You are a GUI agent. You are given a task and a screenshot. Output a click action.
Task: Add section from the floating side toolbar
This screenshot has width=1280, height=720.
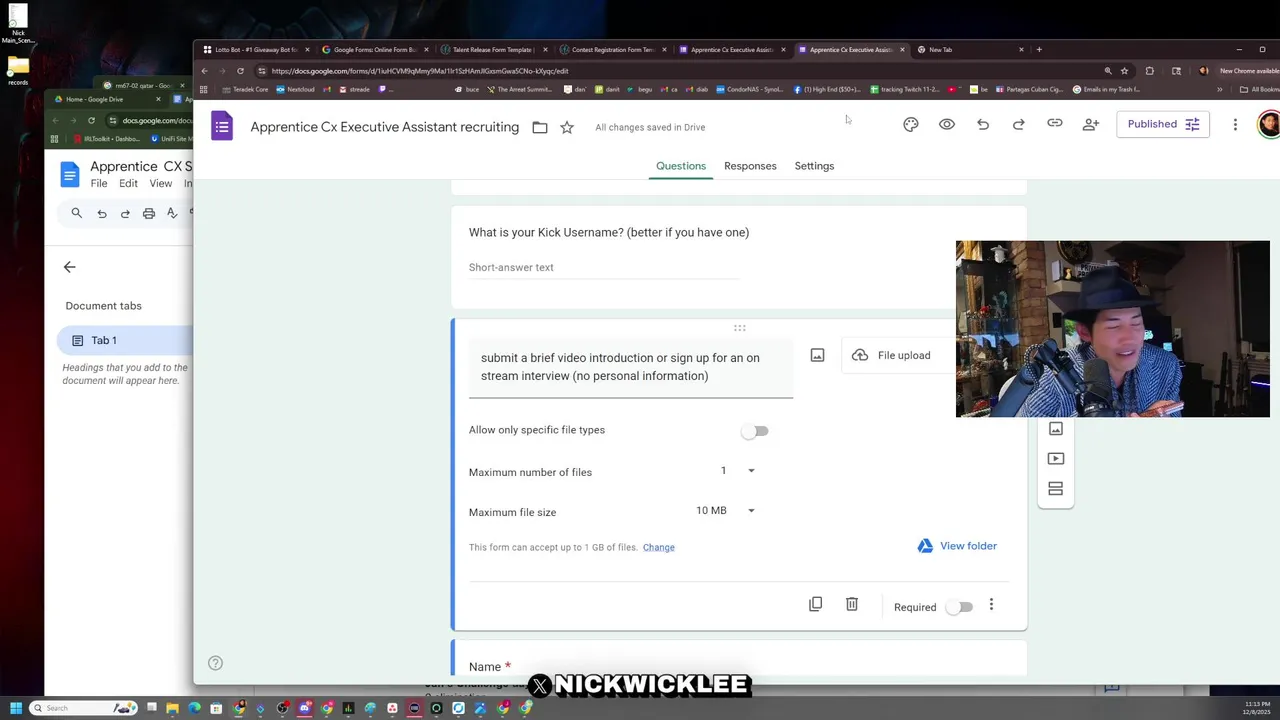(1055, 489)
